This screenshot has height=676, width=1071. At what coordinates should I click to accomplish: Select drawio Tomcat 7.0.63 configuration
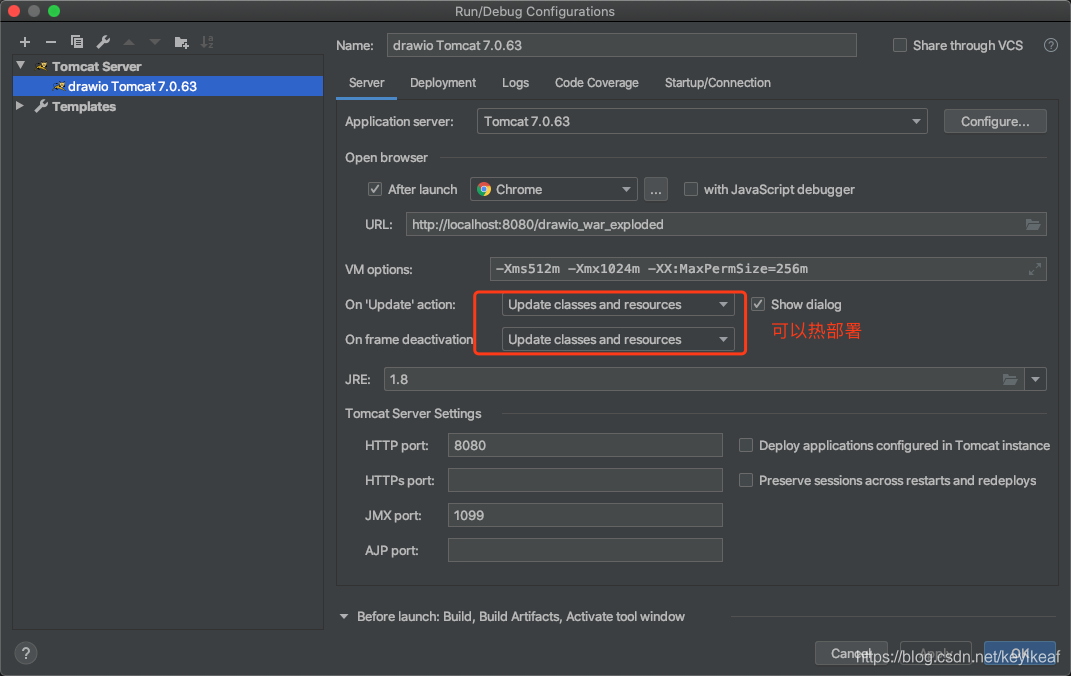(168, 86)
